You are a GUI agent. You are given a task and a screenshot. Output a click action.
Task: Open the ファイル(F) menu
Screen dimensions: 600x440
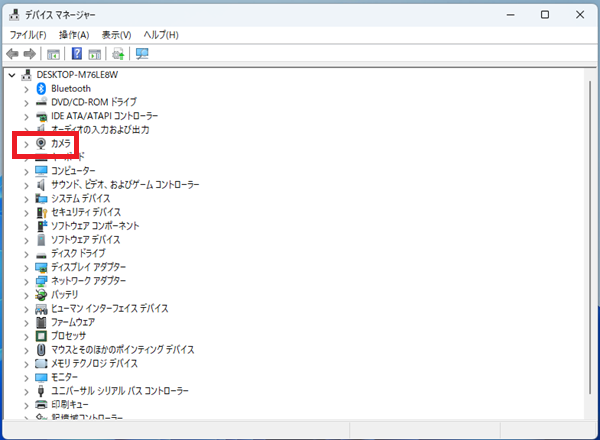(28, 35)
